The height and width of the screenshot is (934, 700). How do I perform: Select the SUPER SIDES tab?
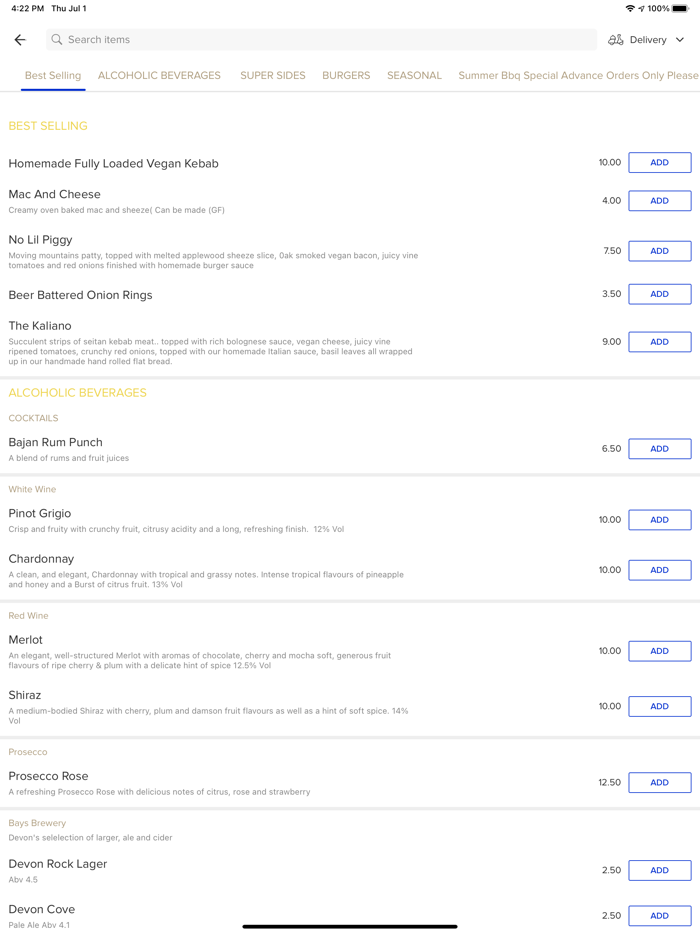point(273,76)
